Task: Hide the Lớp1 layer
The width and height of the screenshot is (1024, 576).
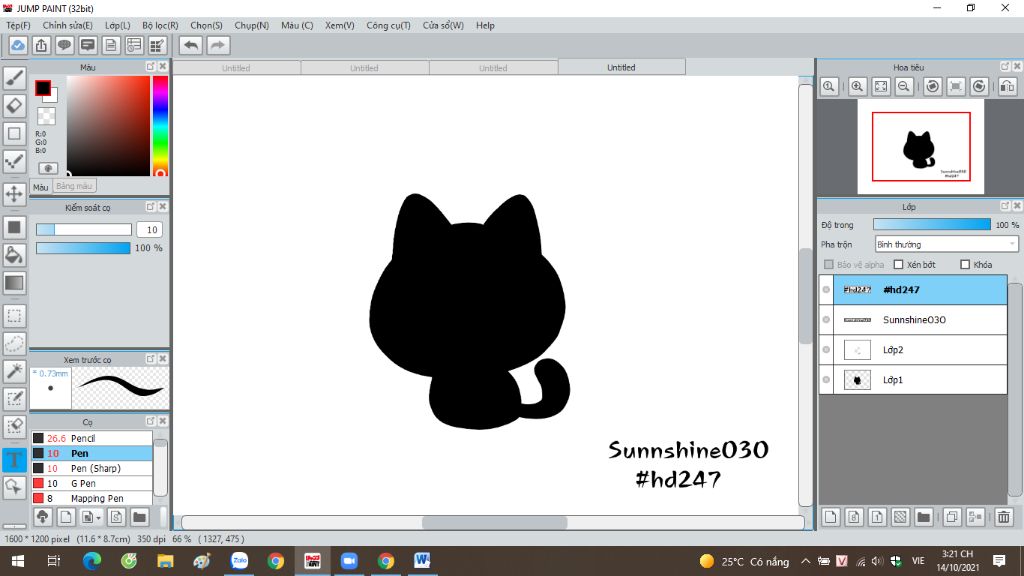Action: pyautogui.click(x=826, y=379)
